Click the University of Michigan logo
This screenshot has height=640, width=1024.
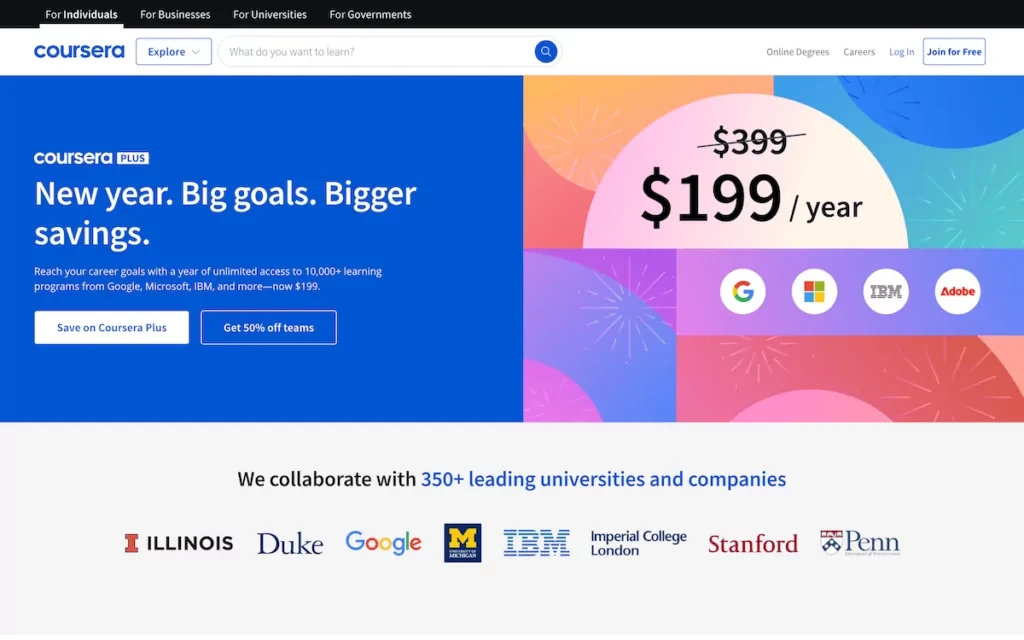463,543
